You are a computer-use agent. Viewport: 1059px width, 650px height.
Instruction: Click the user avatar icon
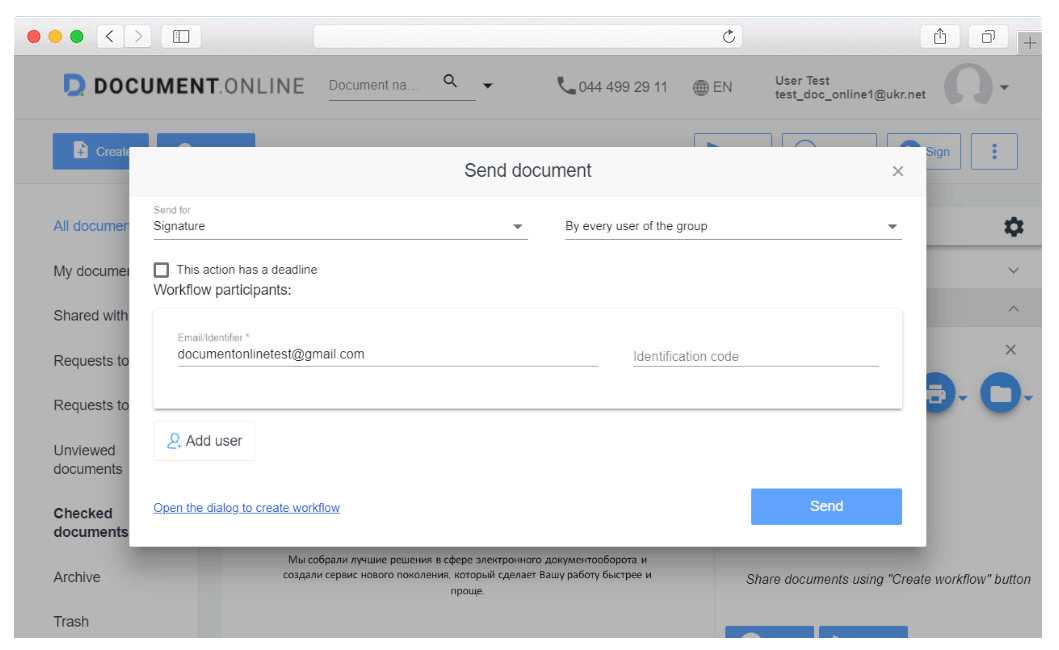[967, 87]
